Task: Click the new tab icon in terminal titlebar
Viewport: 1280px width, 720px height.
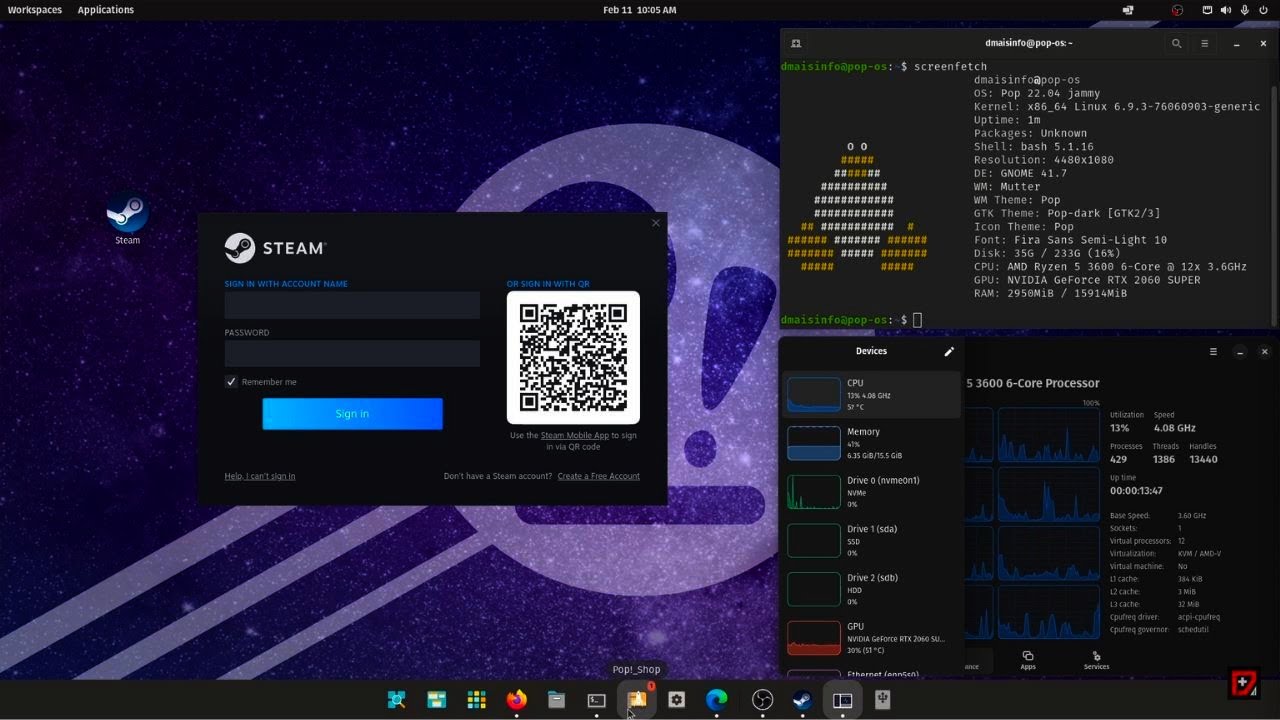Action: [796, 43]
